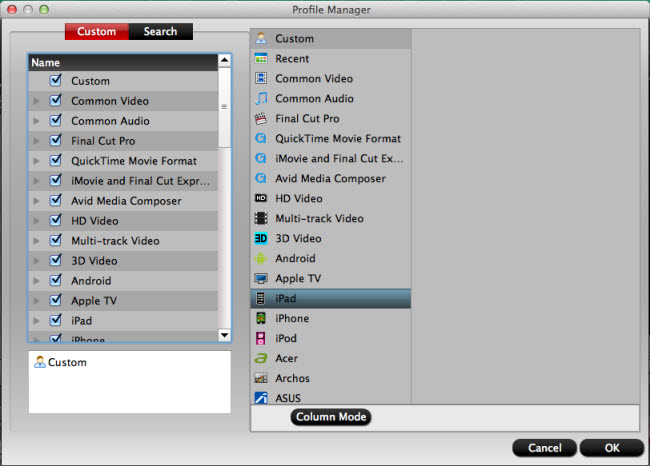Click the 3D Video icon
The image size is (650, 466).
261,238
